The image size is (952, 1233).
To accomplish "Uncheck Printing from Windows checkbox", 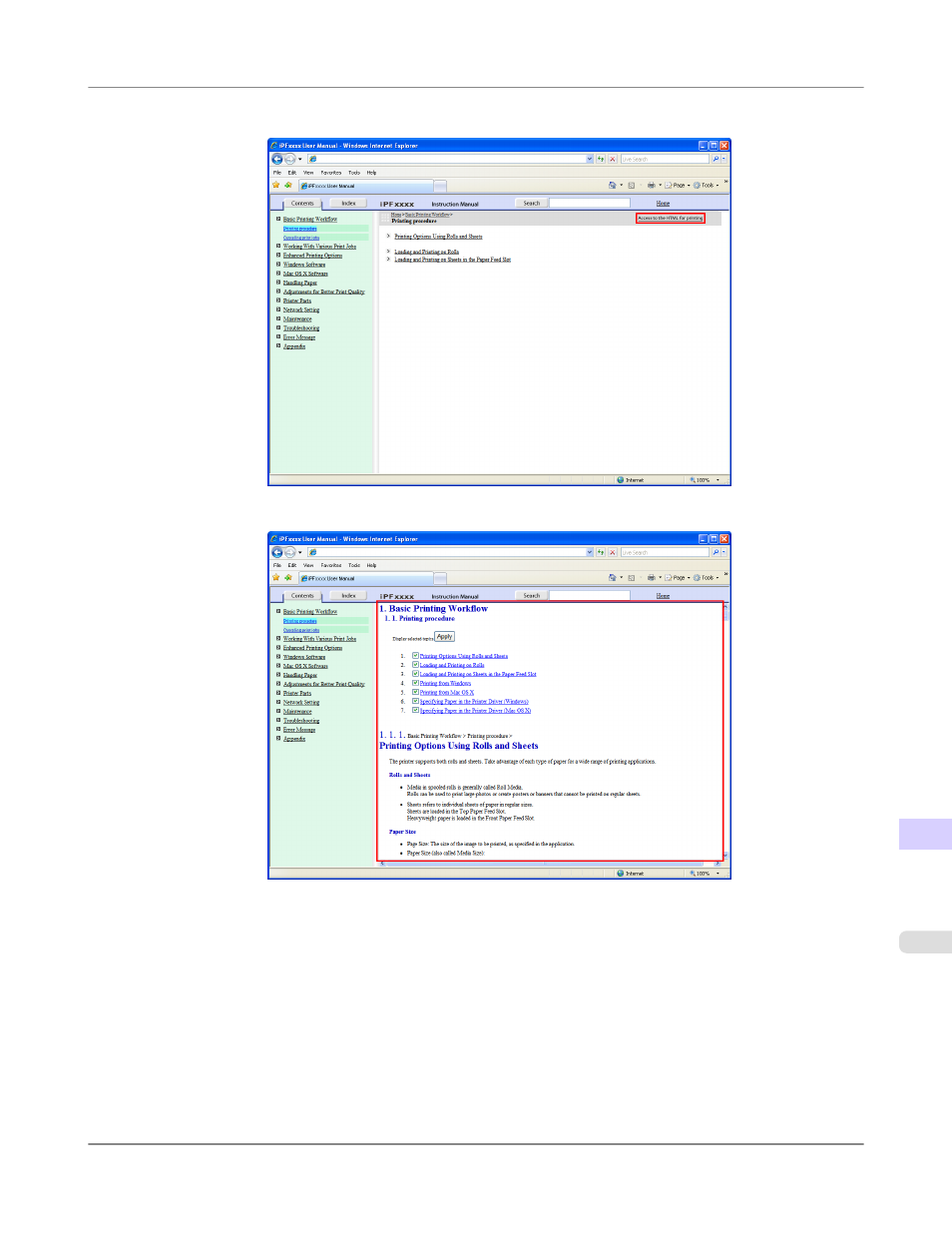I will 415,683.
